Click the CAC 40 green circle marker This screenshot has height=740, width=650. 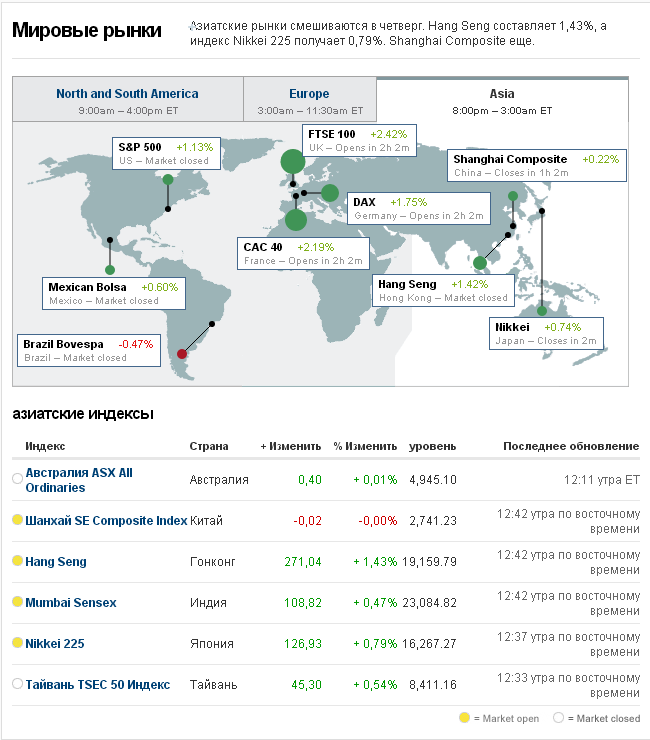[296, 220]
